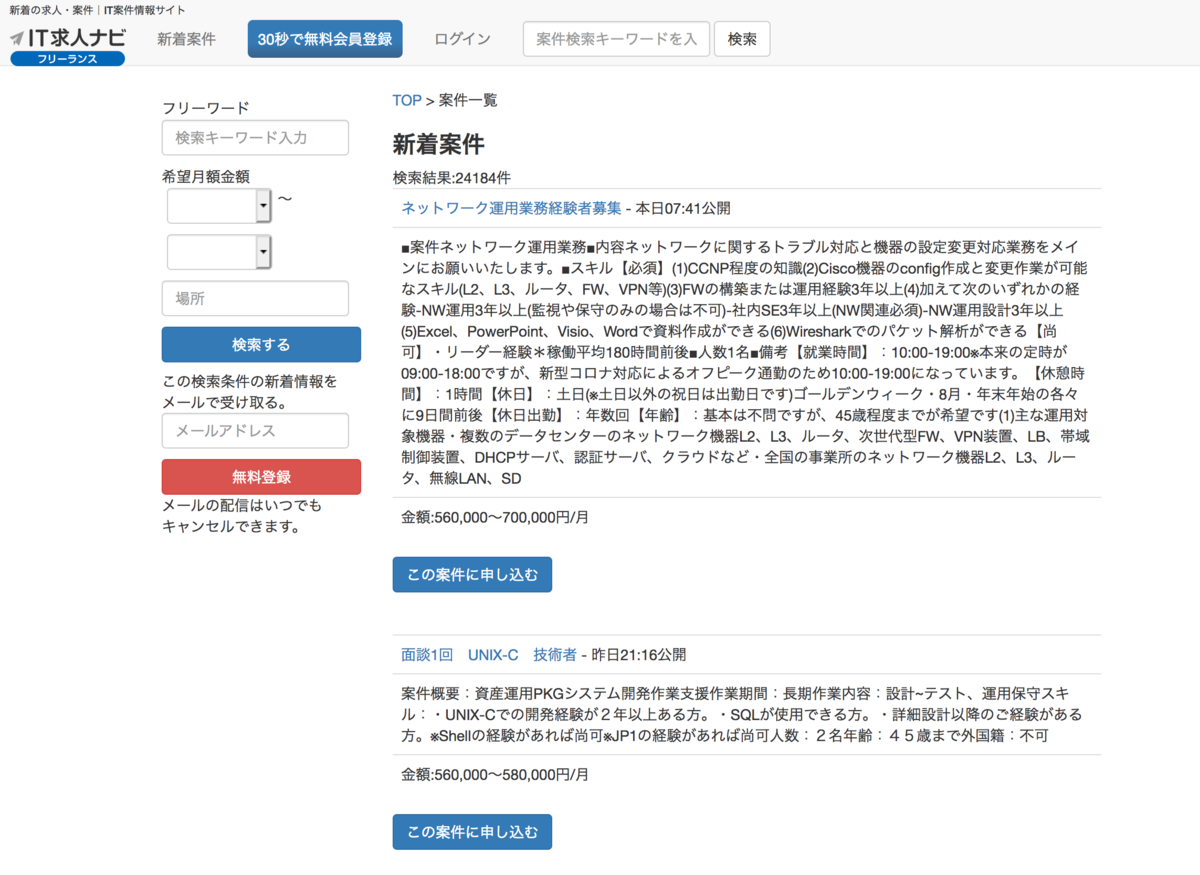1200x875 pixels.
Task: Expand the maximum 希望月額金額 dropdown
Action: click(219, 252)
